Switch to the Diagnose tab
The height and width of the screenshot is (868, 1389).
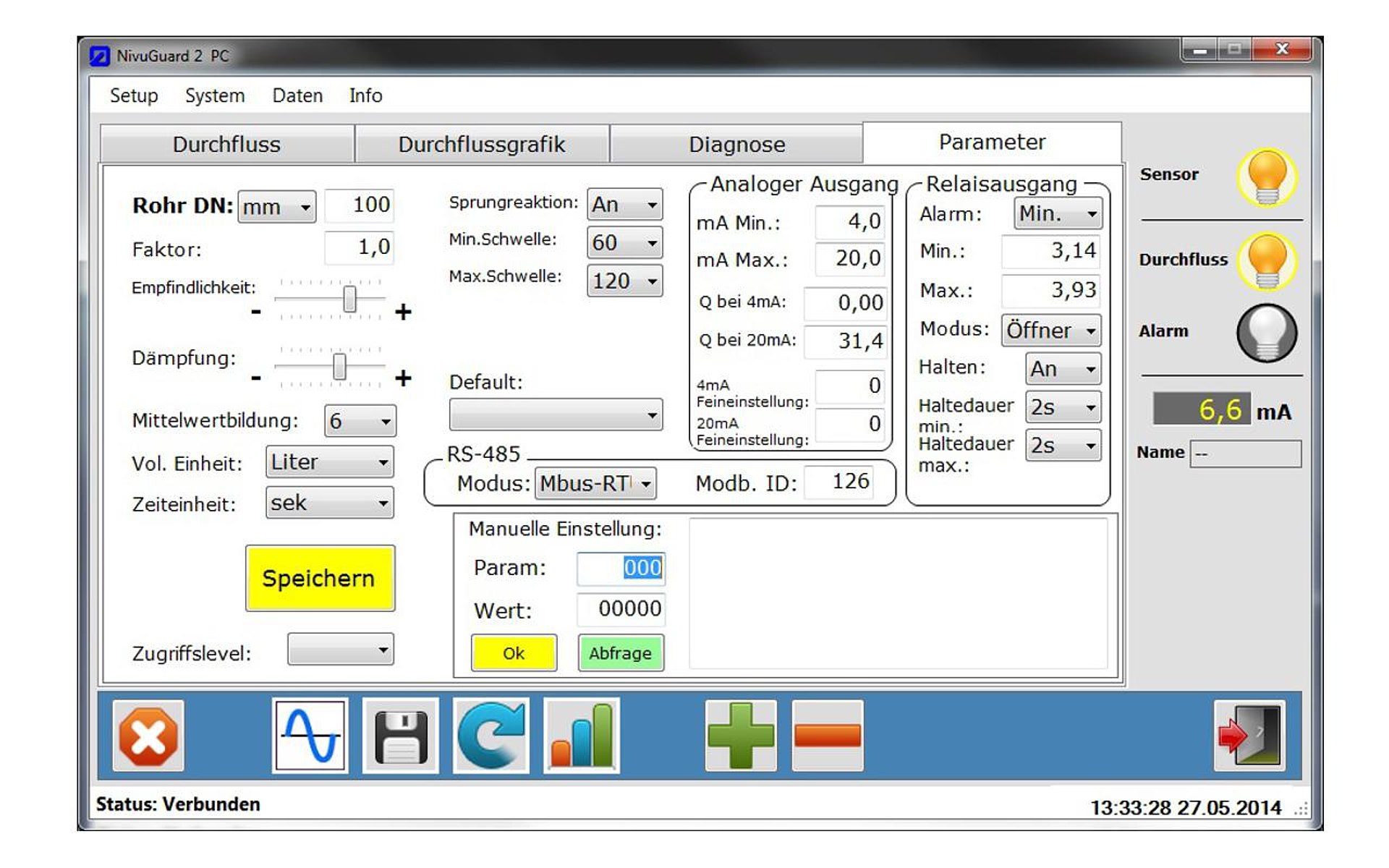[x=736, y=144]
